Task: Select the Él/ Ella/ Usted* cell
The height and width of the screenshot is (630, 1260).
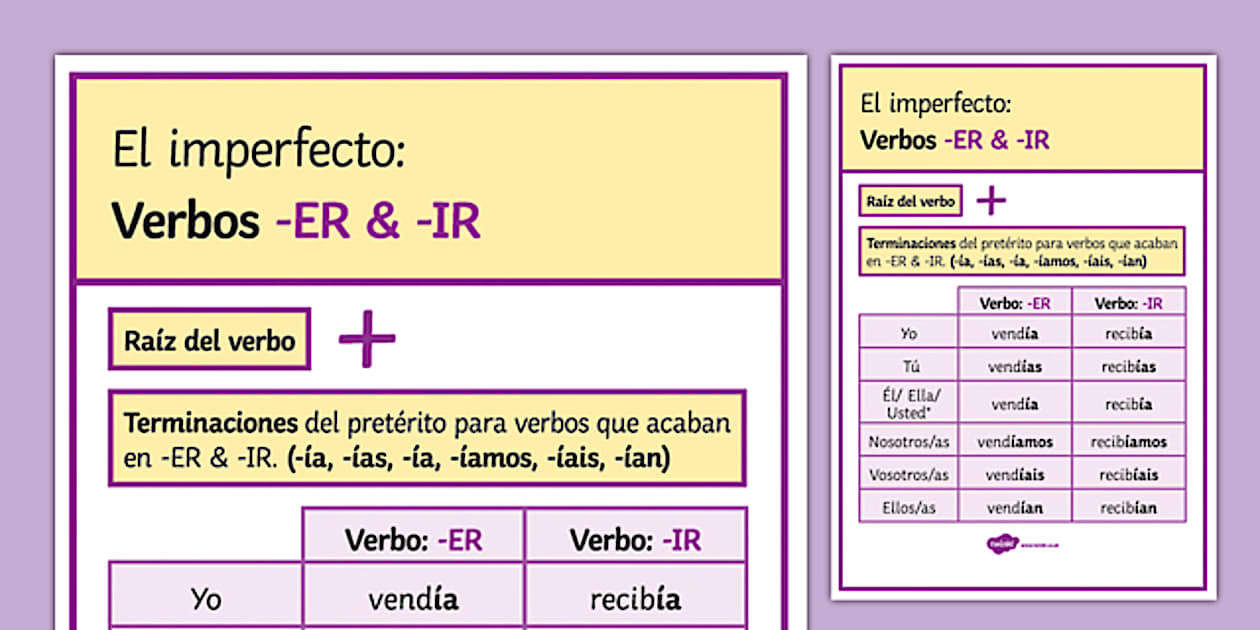Action: tap(908, 401)
